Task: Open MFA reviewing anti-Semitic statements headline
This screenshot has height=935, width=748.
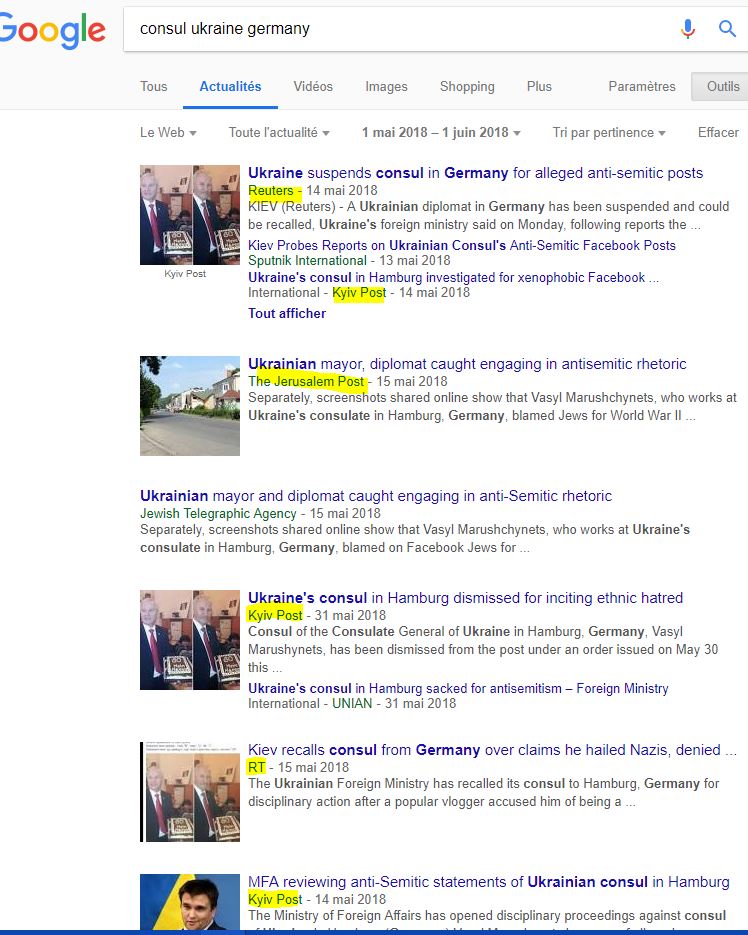Action: pos(489,881)
